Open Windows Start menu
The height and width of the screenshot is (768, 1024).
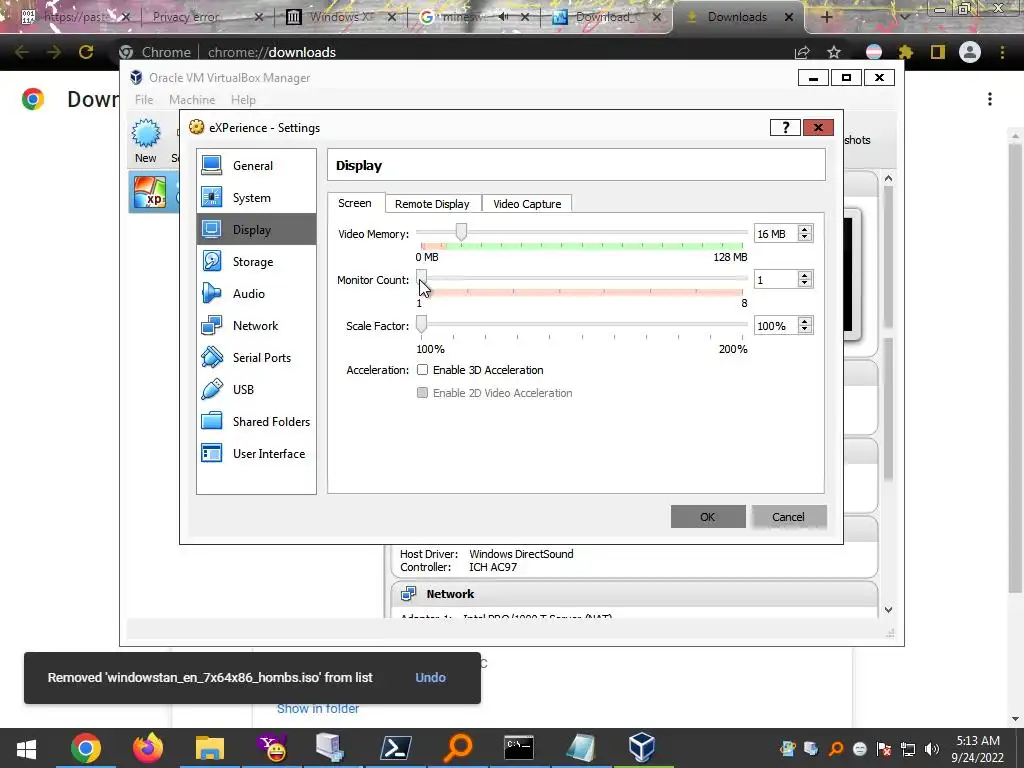point(26,748)
